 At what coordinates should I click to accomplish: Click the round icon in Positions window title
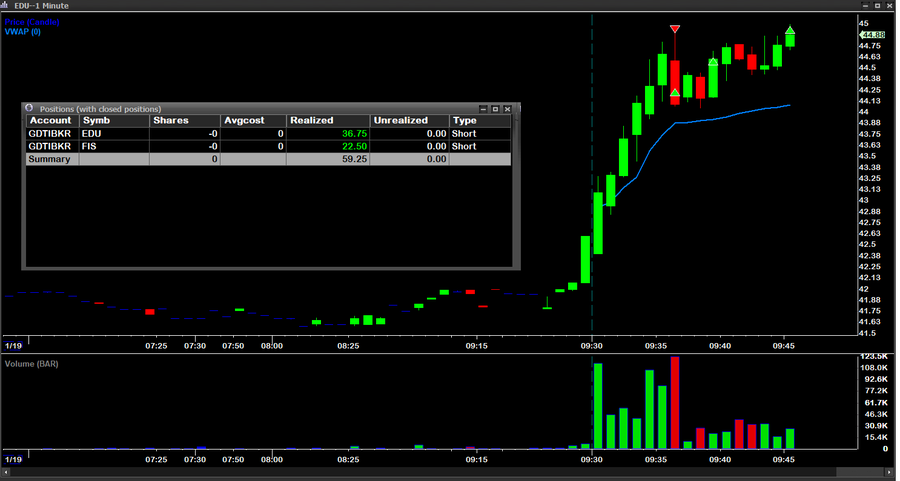coord(29,108)
